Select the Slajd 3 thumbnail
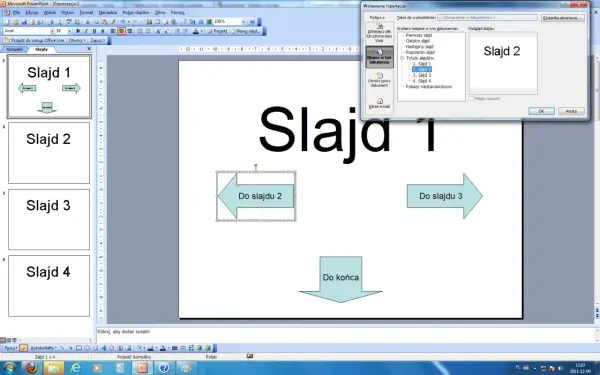 pos(49,219)
